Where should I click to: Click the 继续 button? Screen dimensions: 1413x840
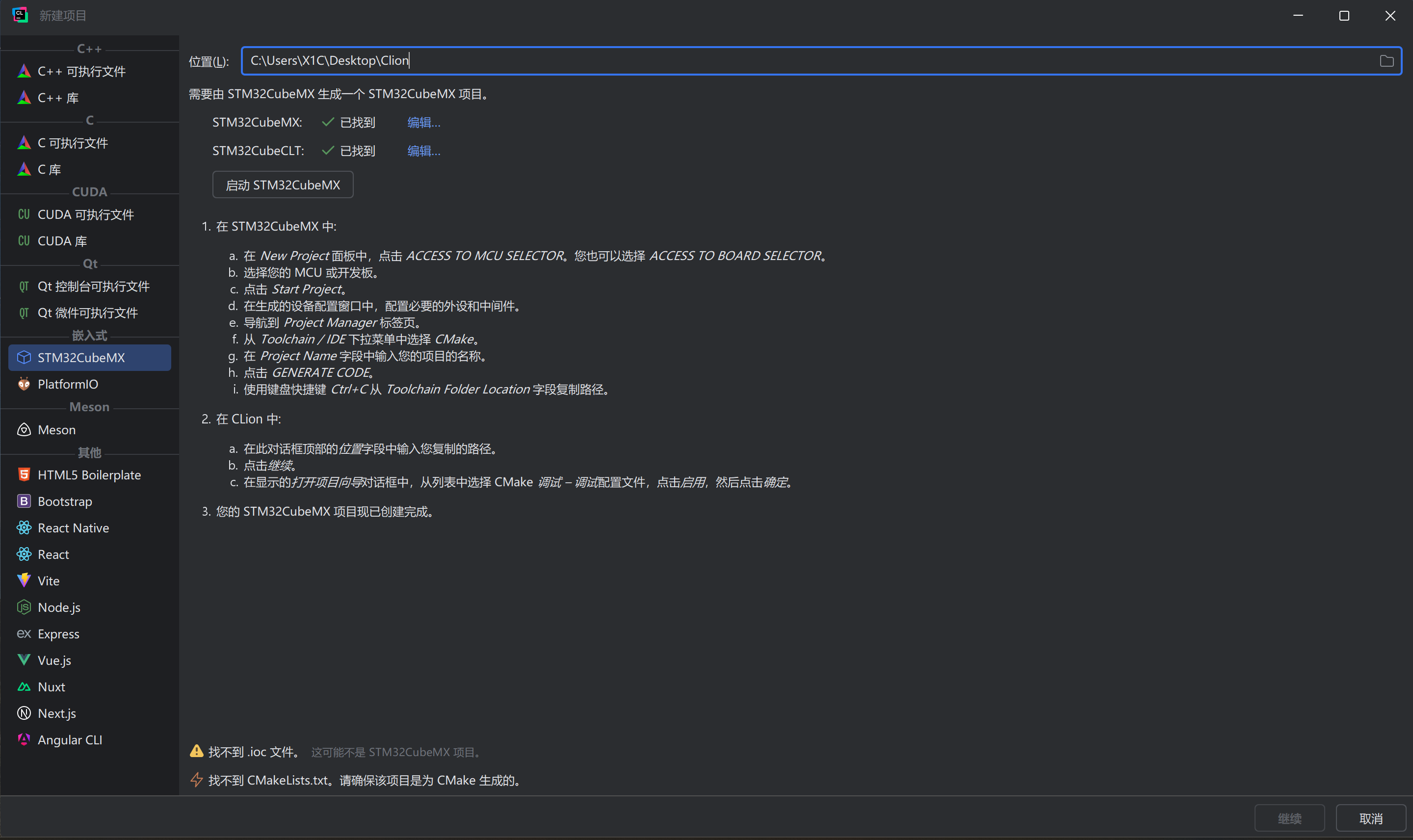click(x=1290, y=818)
